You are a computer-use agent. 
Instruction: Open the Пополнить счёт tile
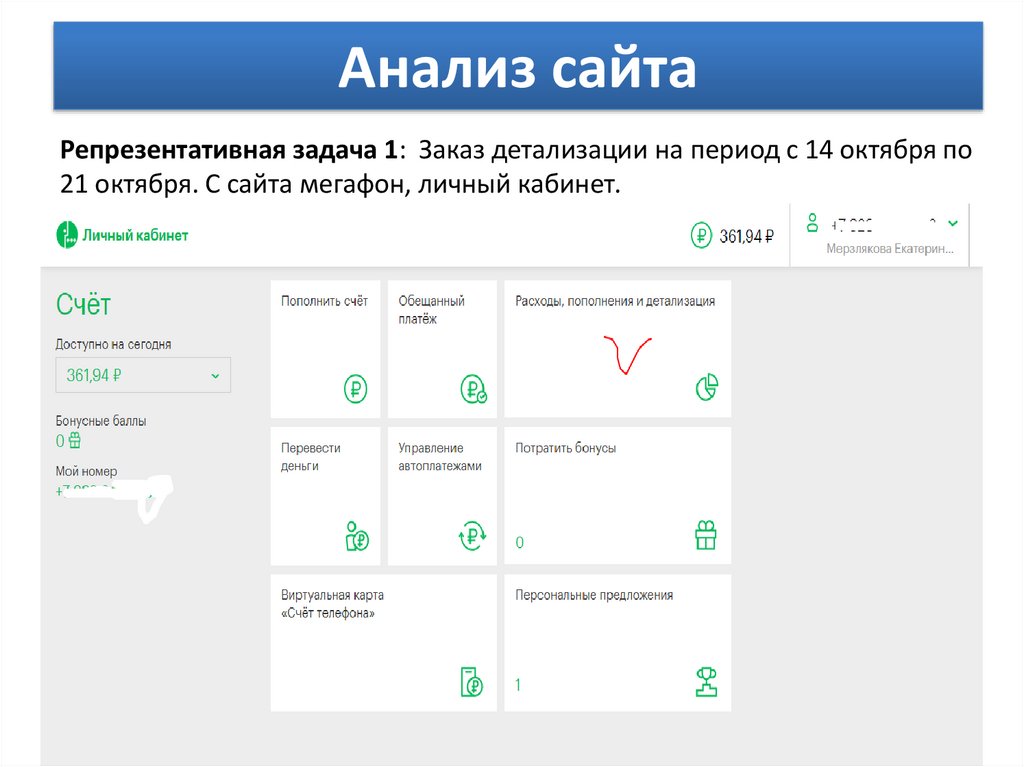pos(325,350)
